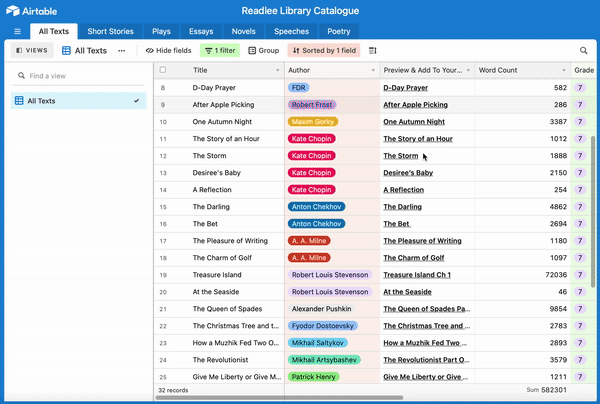Expand the Title column dropdown arrow

pos(278,70)
